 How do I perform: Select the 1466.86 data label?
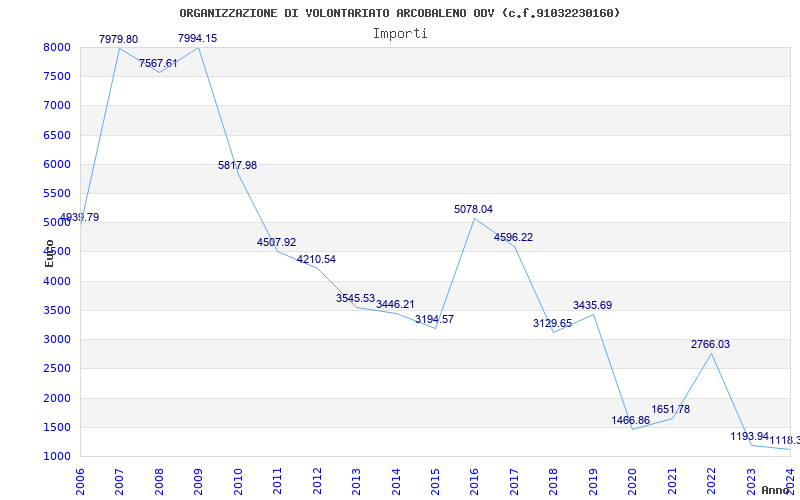(631, 420)
